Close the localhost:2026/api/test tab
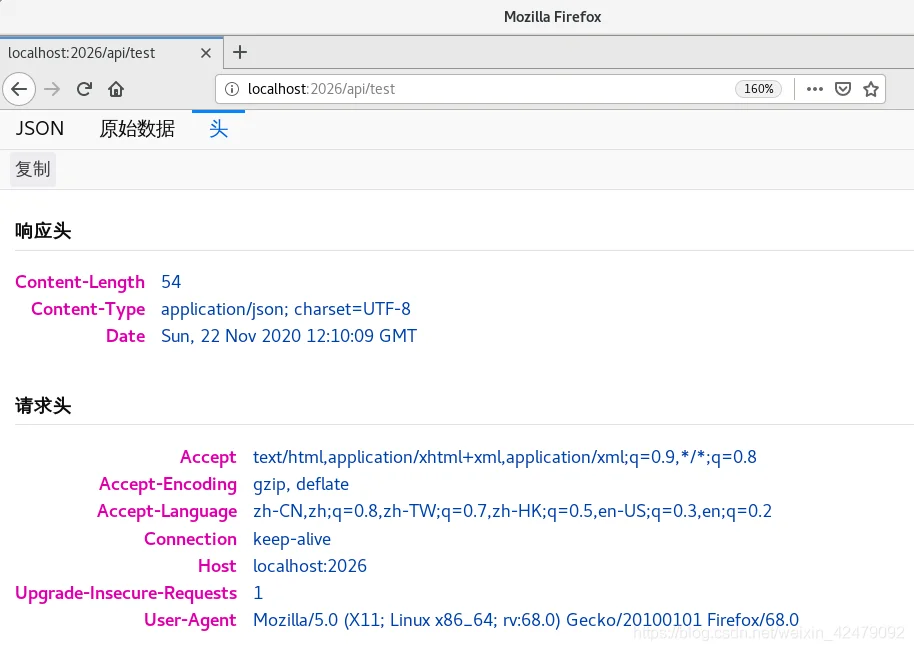The image size is (914, 651). (x=206, y=53)
